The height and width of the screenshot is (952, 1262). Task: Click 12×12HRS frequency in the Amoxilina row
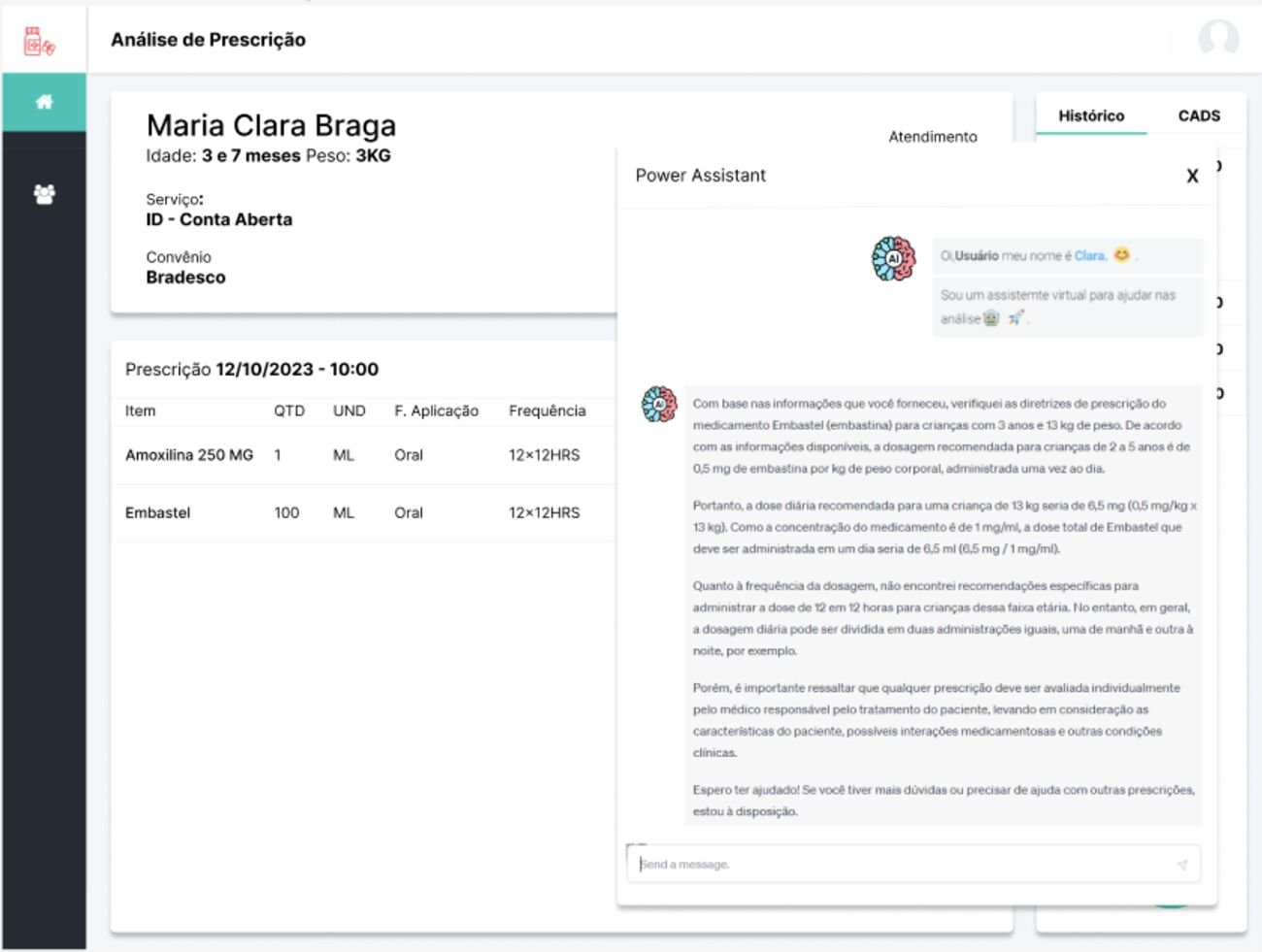(x=544, y=455)
